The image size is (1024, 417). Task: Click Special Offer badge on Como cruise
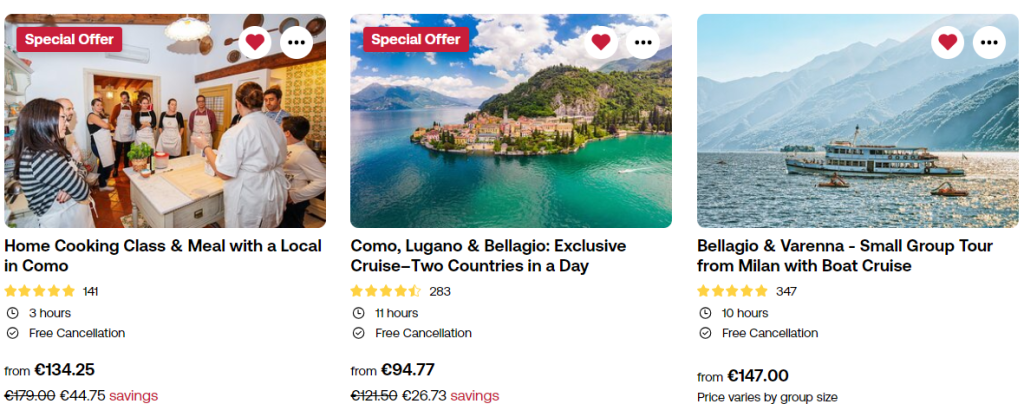[x=415, y=39]
